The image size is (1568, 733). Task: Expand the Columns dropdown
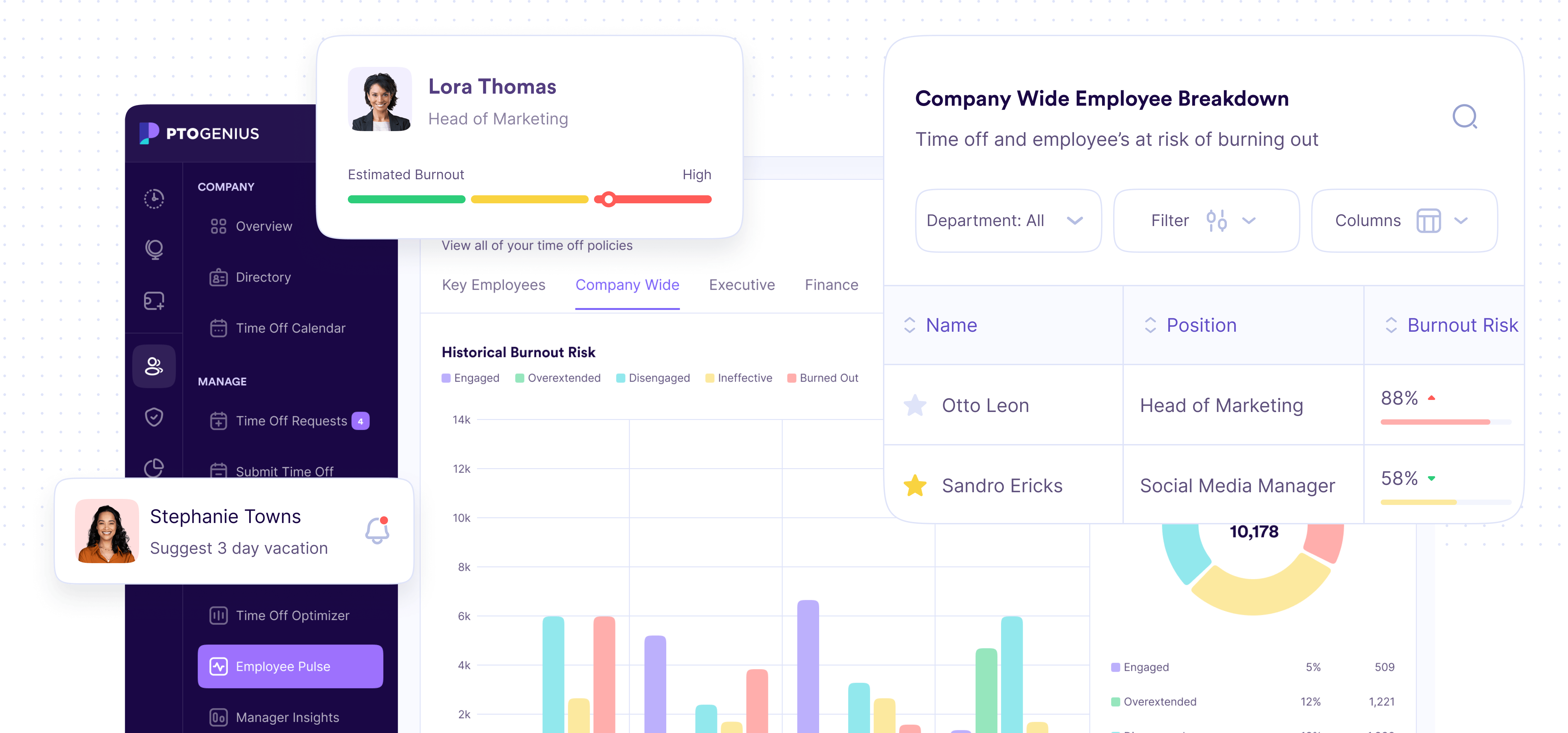coord(1404,220)
